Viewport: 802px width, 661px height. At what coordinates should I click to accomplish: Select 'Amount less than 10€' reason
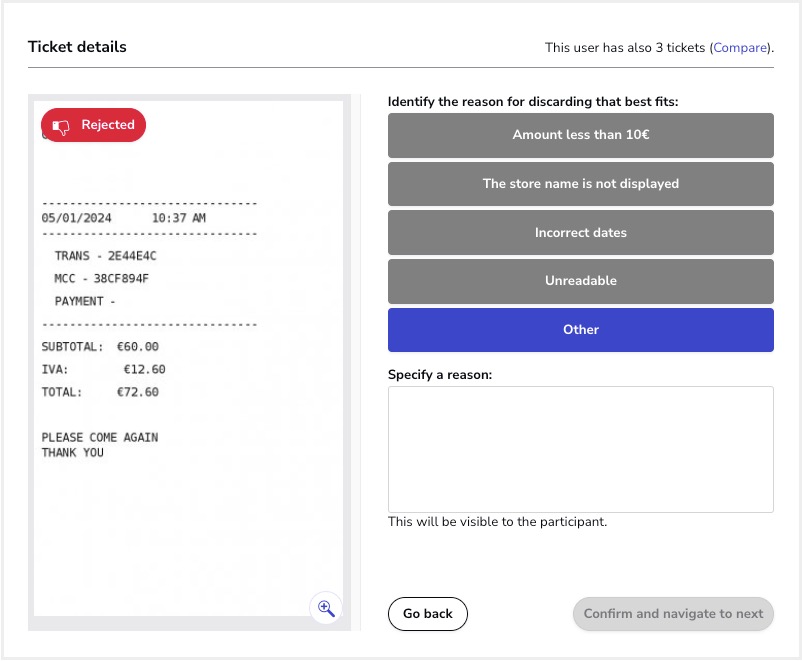pyautogui.click(x=581, y=135)
